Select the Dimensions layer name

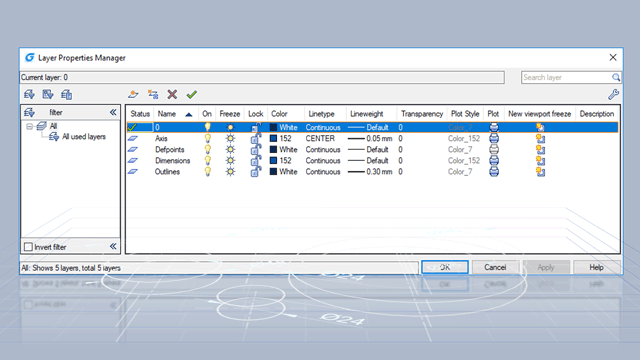coord(172,160)
